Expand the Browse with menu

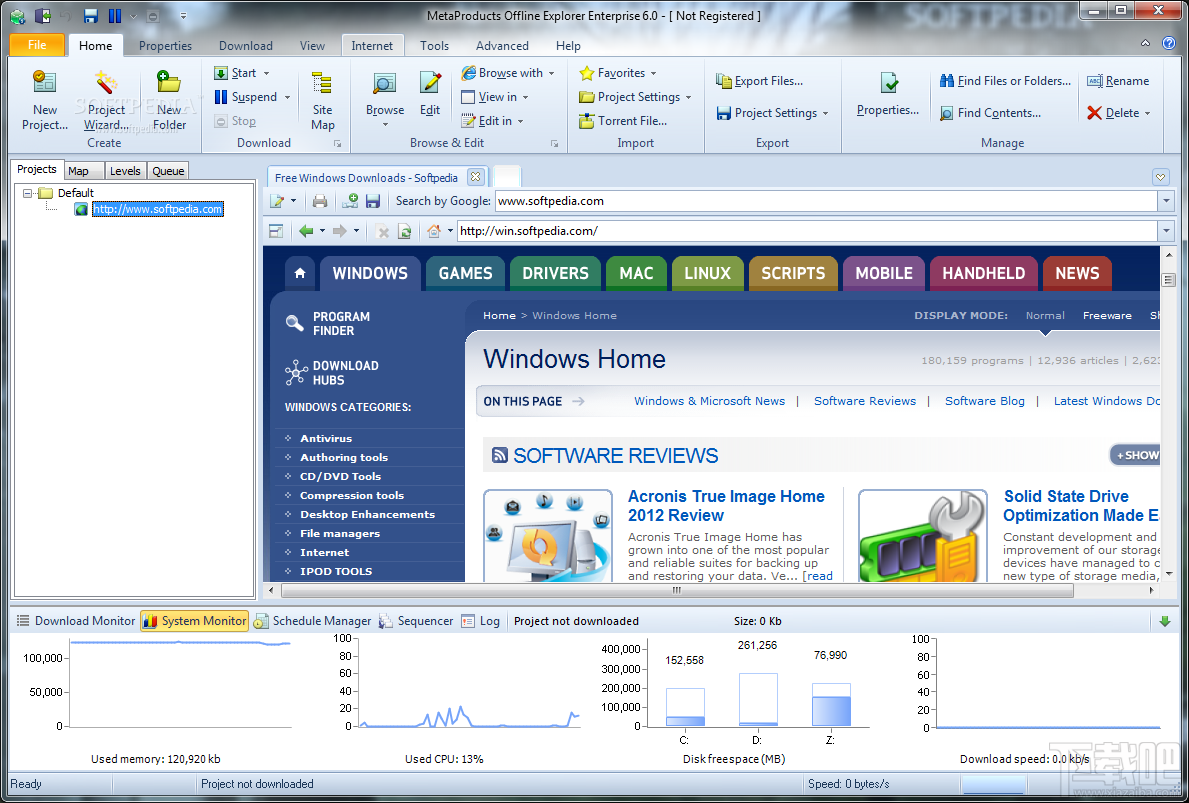[551, 74]
